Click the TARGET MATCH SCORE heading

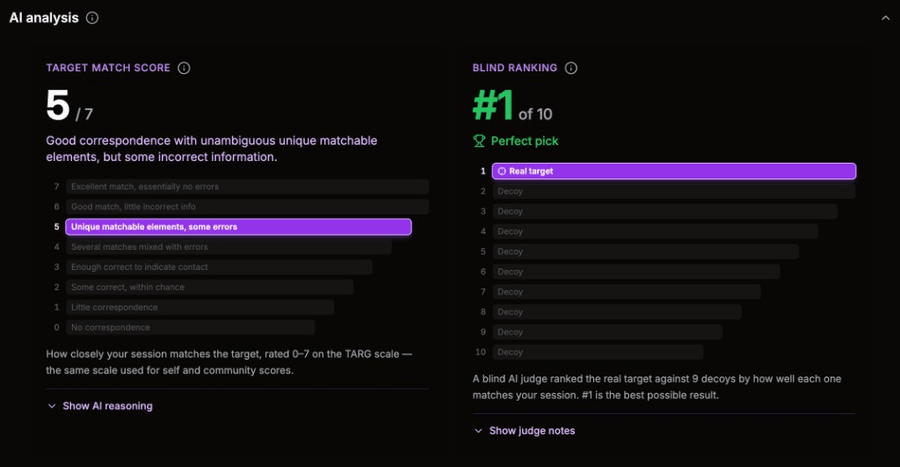108,68
